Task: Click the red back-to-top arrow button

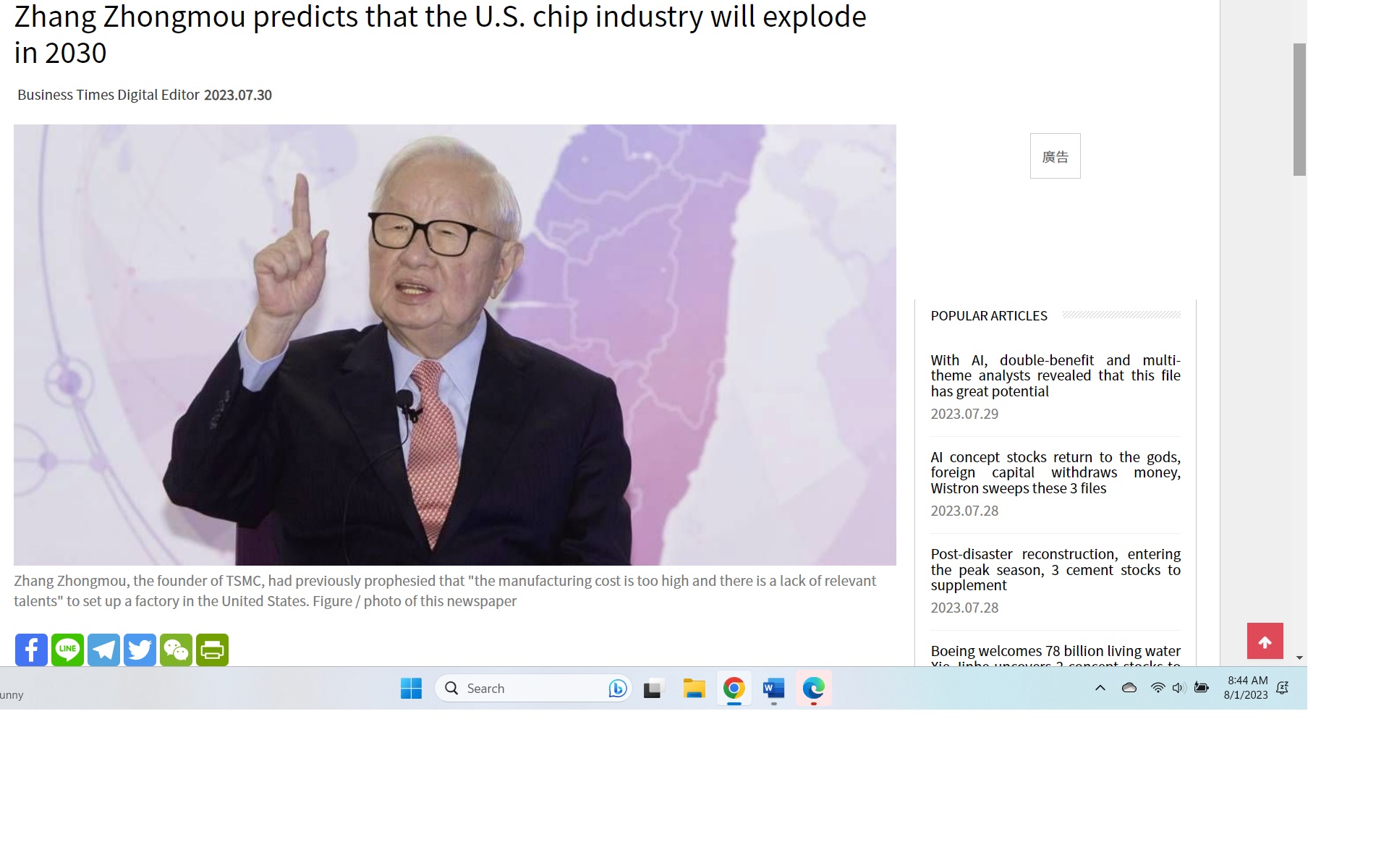Action: tap(1265, 641)
